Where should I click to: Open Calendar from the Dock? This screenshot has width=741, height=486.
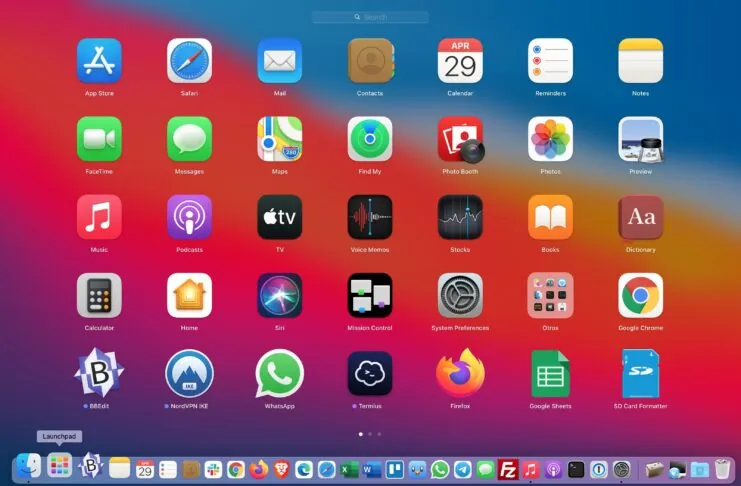[x=145, y=469]
